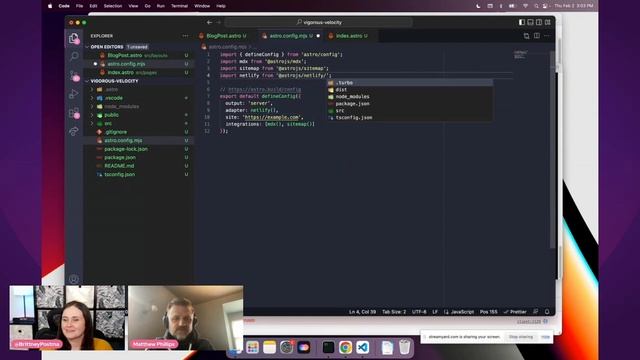Viewport: 640px width, 360px height.
Task: Toggle the secondary side bar layout icon
Action: pyautogui.click(x=539, y=22)
